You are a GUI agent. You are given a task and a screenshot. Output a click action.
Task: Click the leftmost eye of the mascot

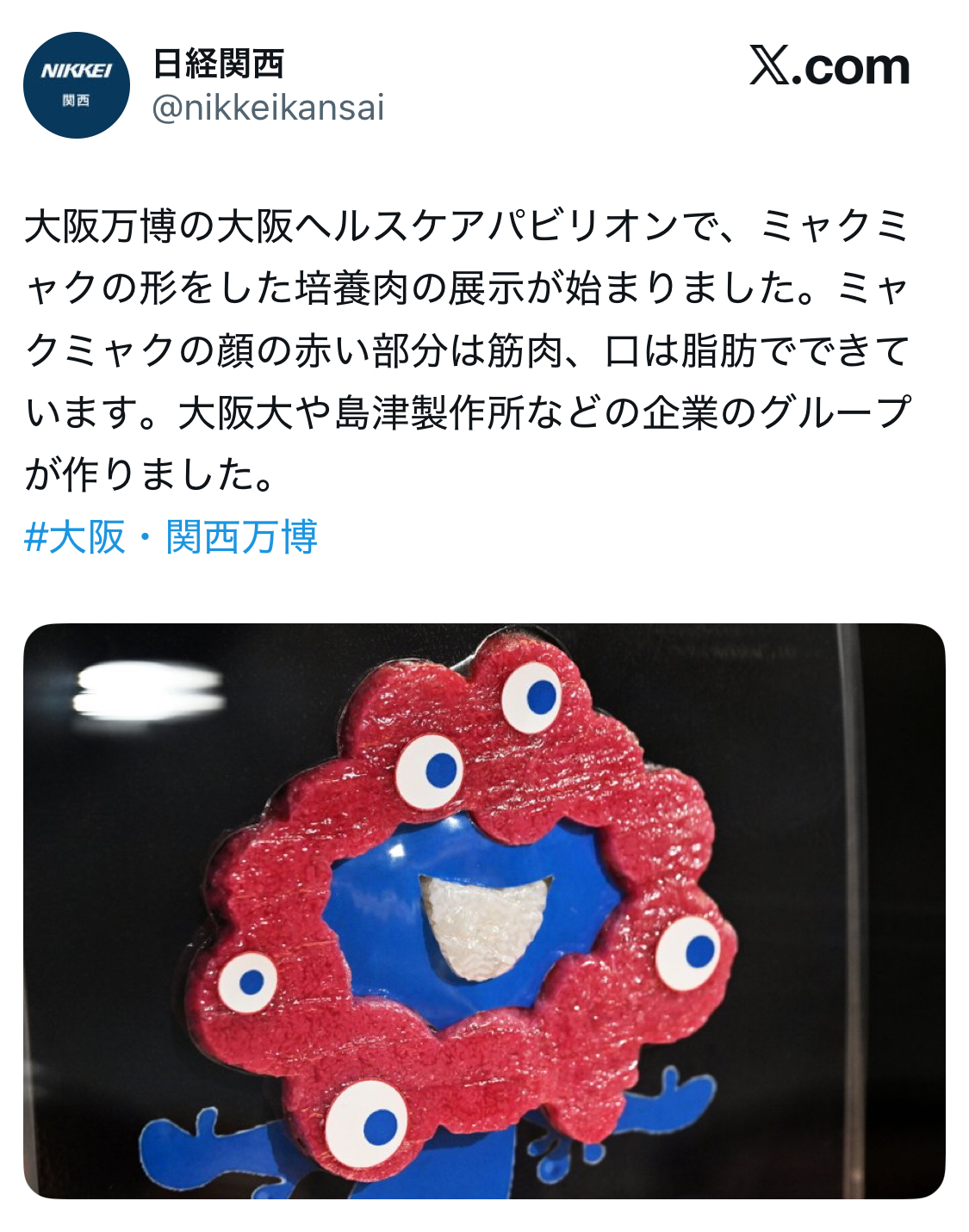[247, 982]
